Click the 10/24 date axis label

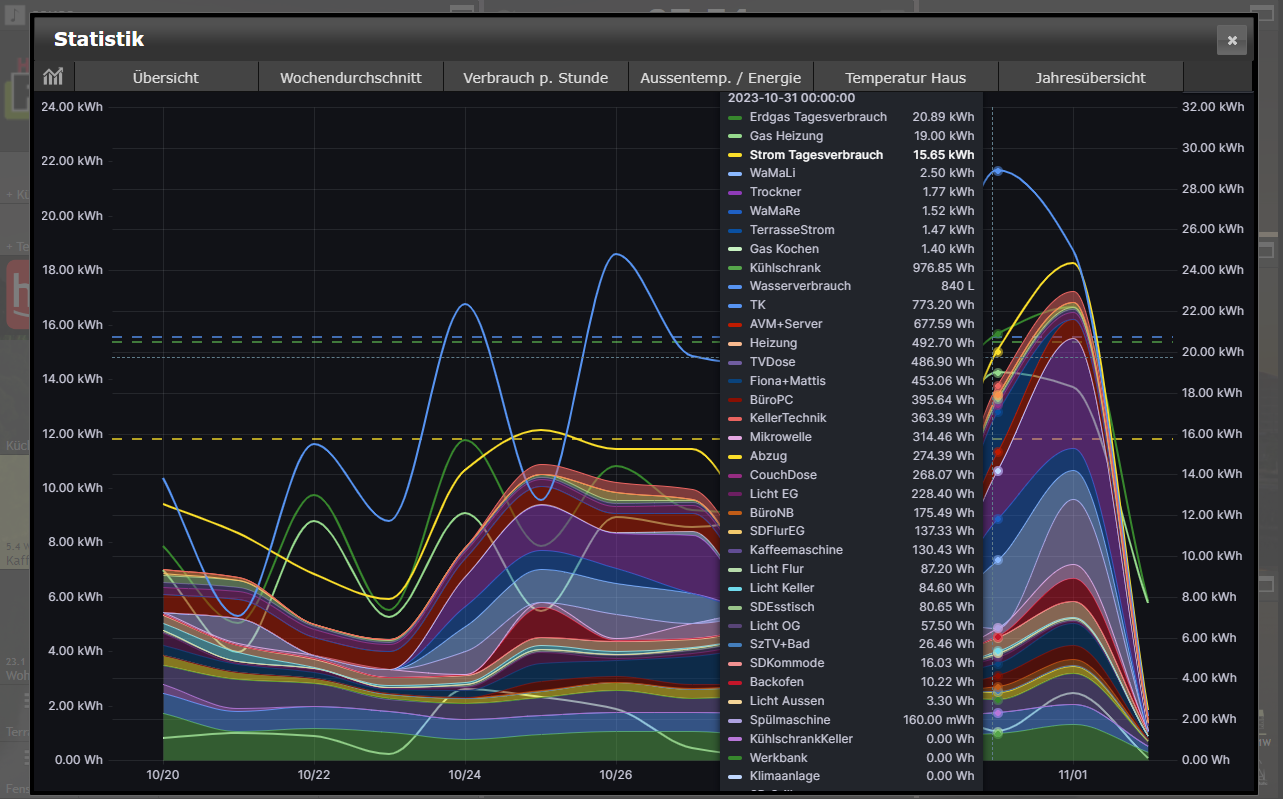coord(465,775)
